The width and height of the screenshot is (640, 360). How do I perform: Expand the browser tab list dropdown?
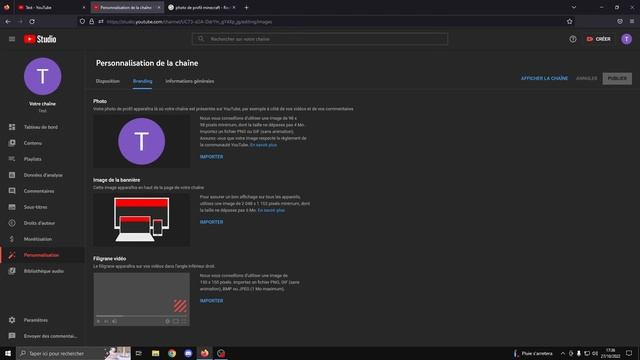coord(574,7)
